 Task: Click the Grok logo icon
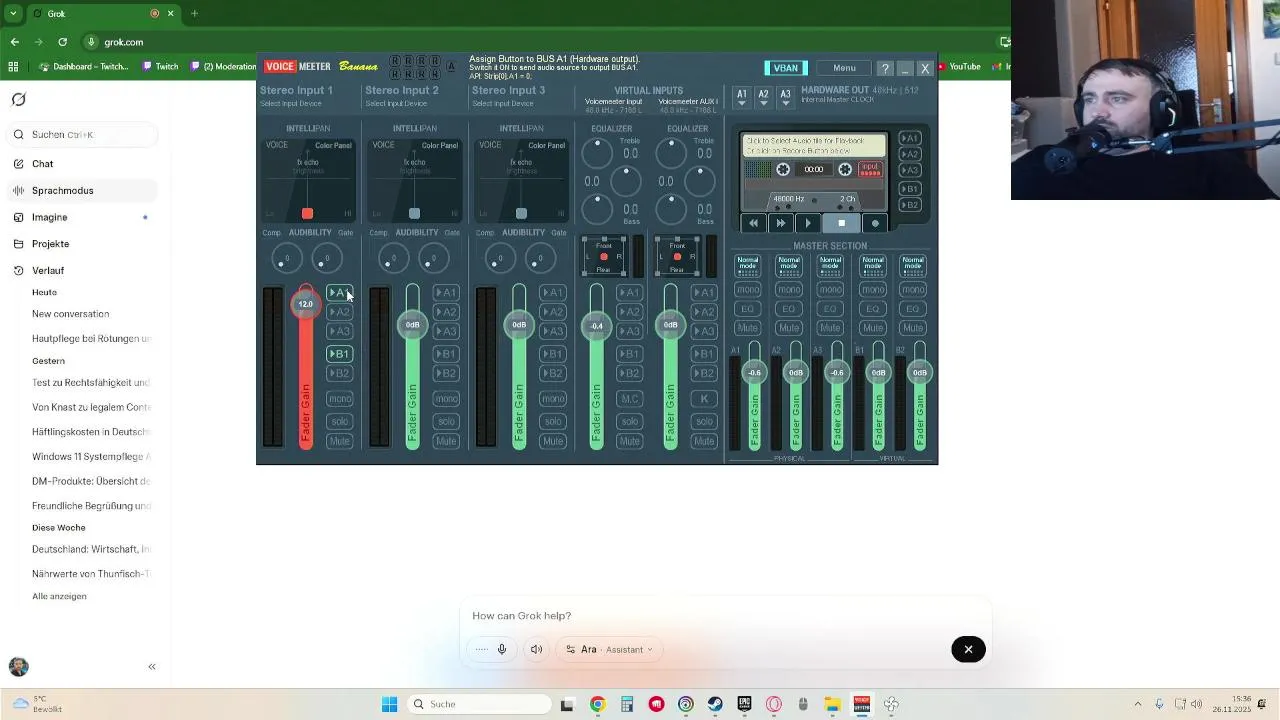point(19,100)
